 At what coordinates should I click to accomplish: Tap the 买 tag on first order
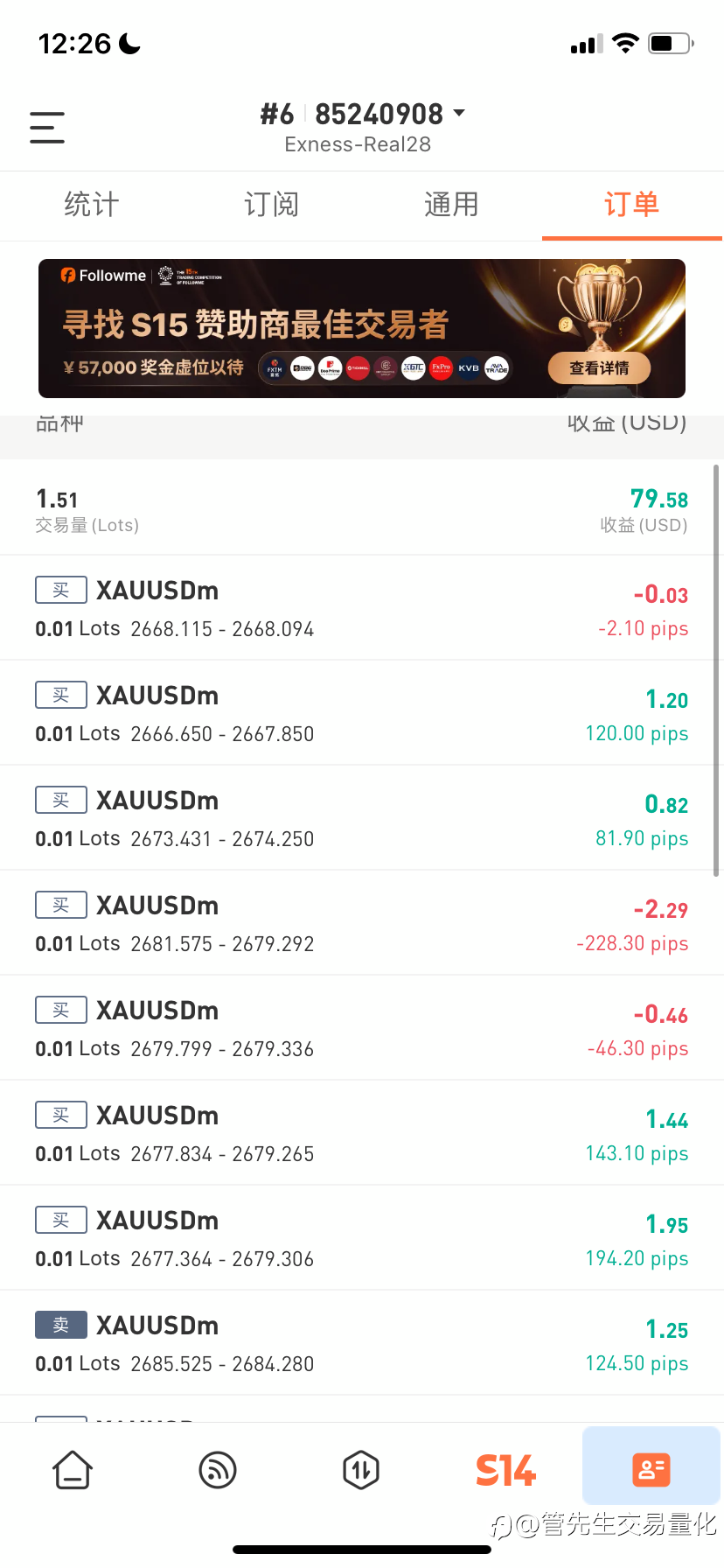tap(61, 590)
